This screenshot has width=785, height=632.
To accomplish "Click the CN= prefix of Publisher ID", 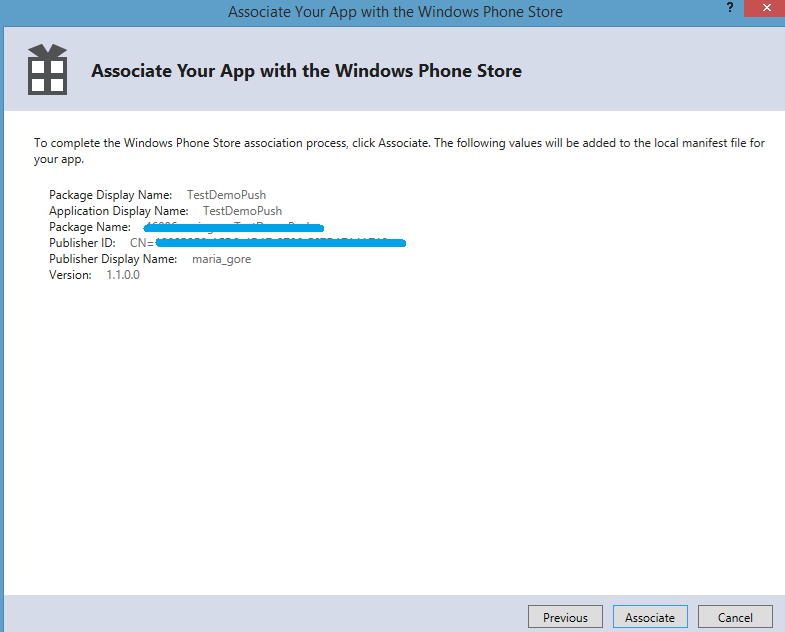I will point(142,243).
